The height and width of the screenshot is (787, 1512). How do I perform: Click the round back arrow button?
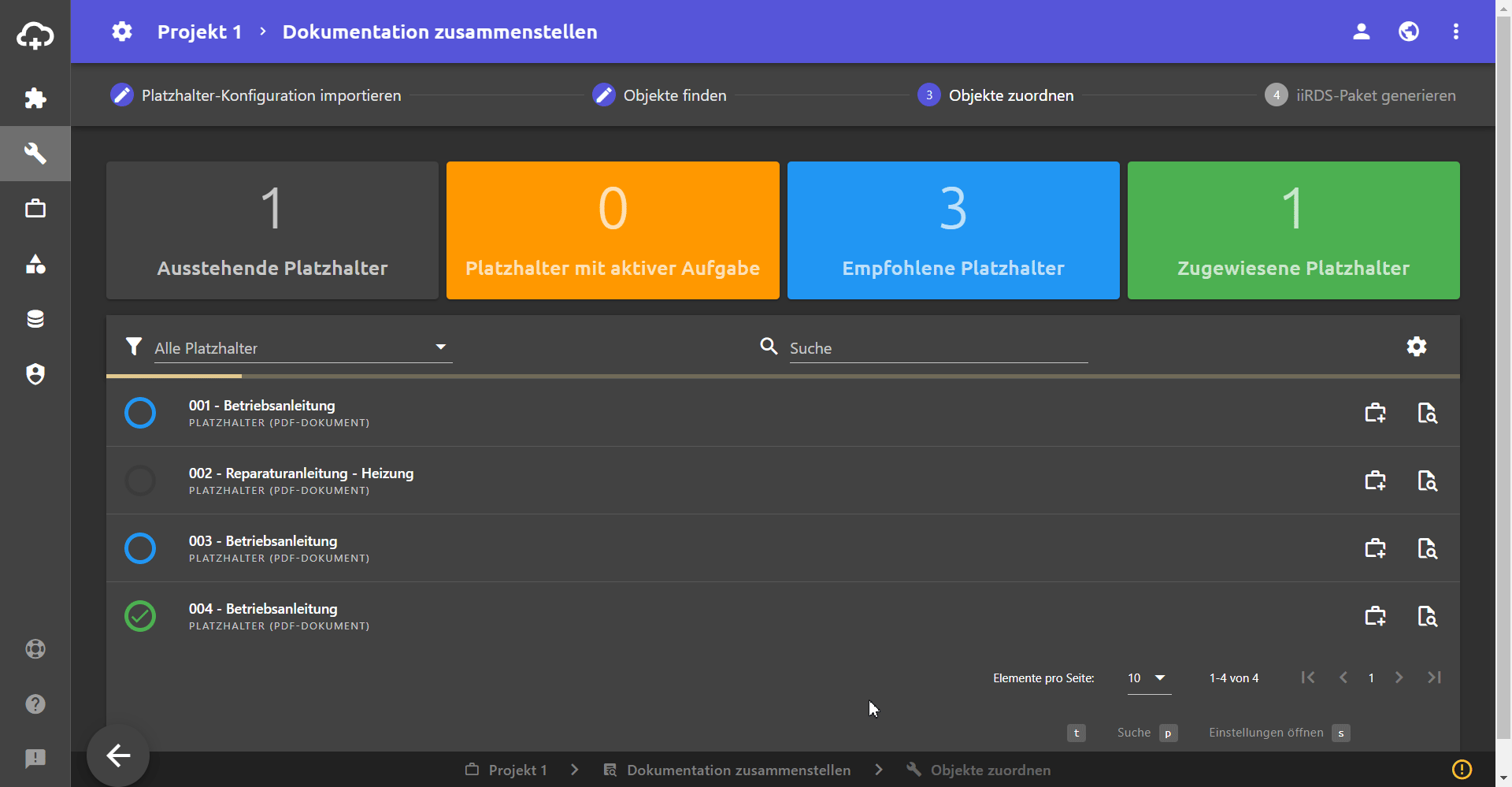(118, 755)
